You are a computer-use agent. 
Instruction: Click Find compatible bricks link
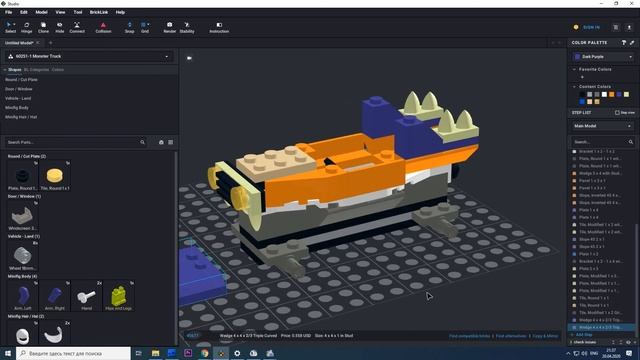point(469,336)
